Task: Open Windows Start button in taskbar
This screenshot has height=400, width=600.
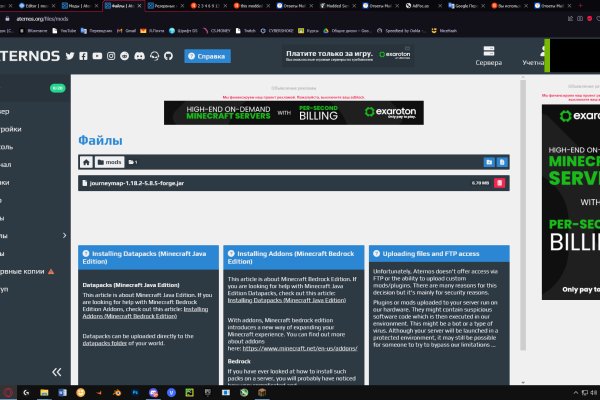Action: [x=8, y=392]
